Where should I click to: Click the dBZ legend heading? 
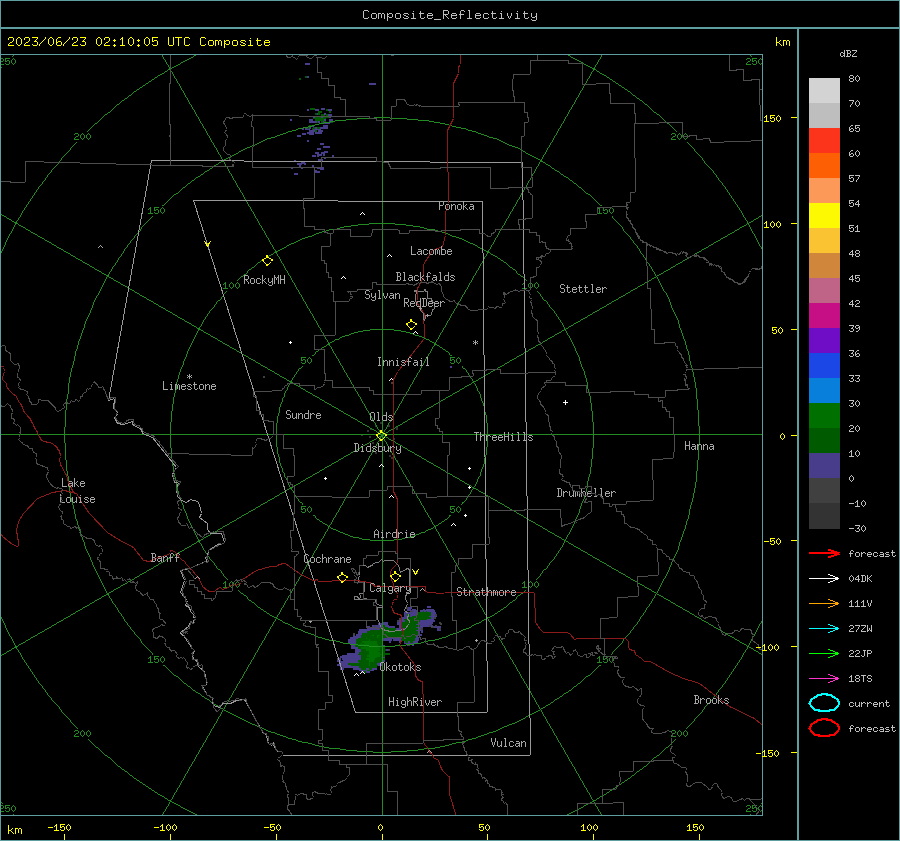click(x=848, y=54)
